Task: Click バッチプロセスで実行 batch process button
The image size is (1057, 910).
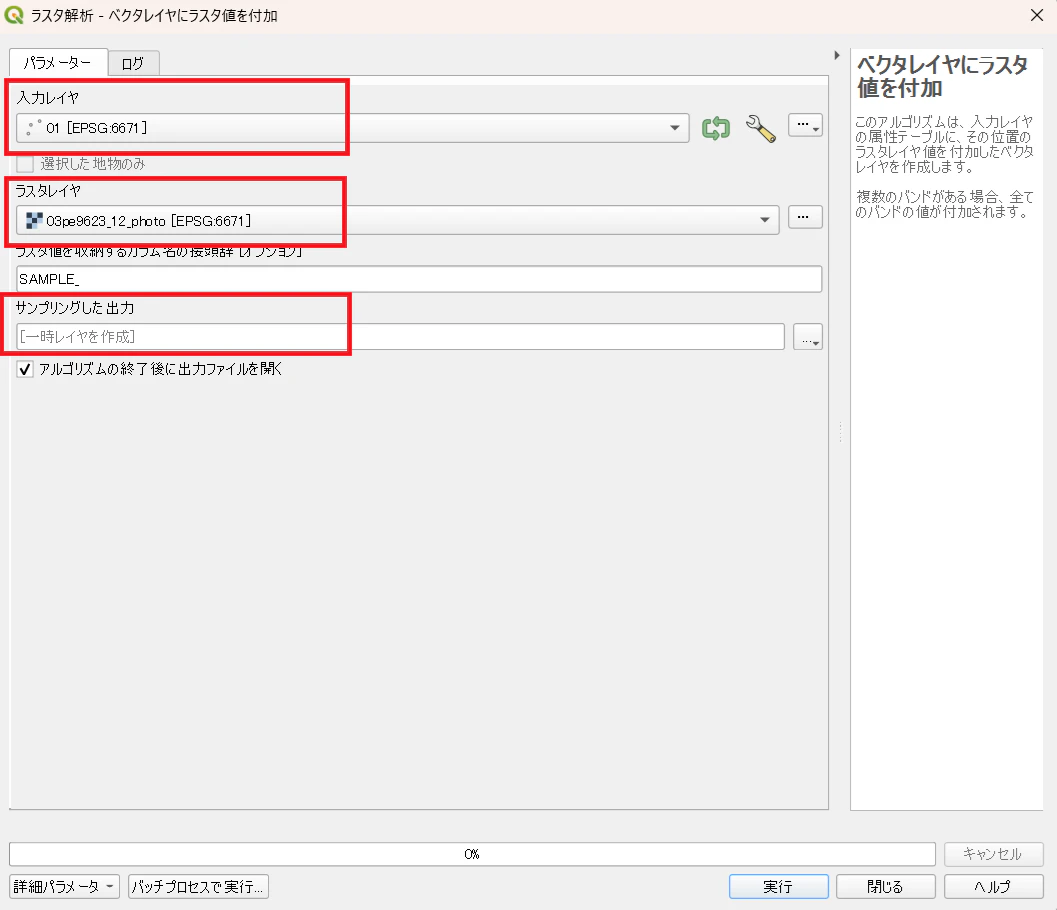Action: tap(198, 886)
